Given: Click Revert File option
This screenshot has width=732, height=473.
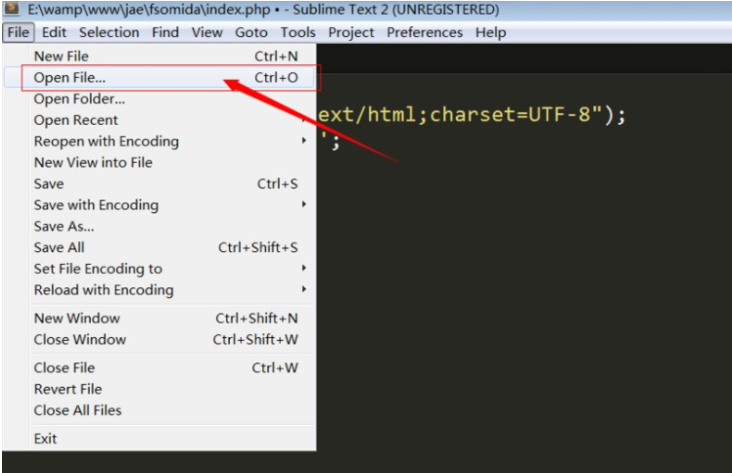Looking at the screenshot, I should (68, 389).
